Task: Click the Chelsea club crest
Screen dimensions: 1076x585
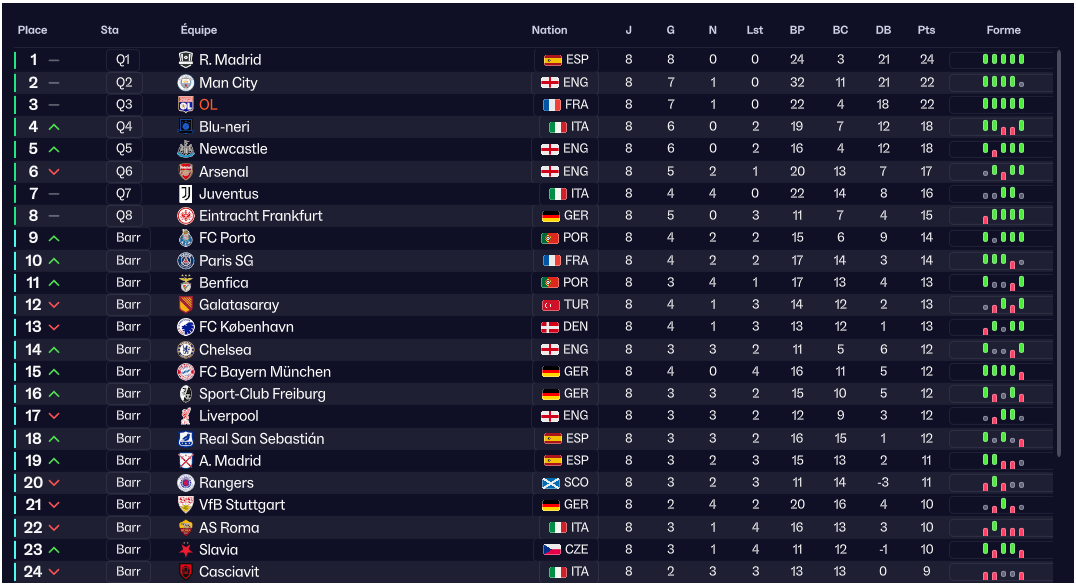Action: [x=185, y=350]
